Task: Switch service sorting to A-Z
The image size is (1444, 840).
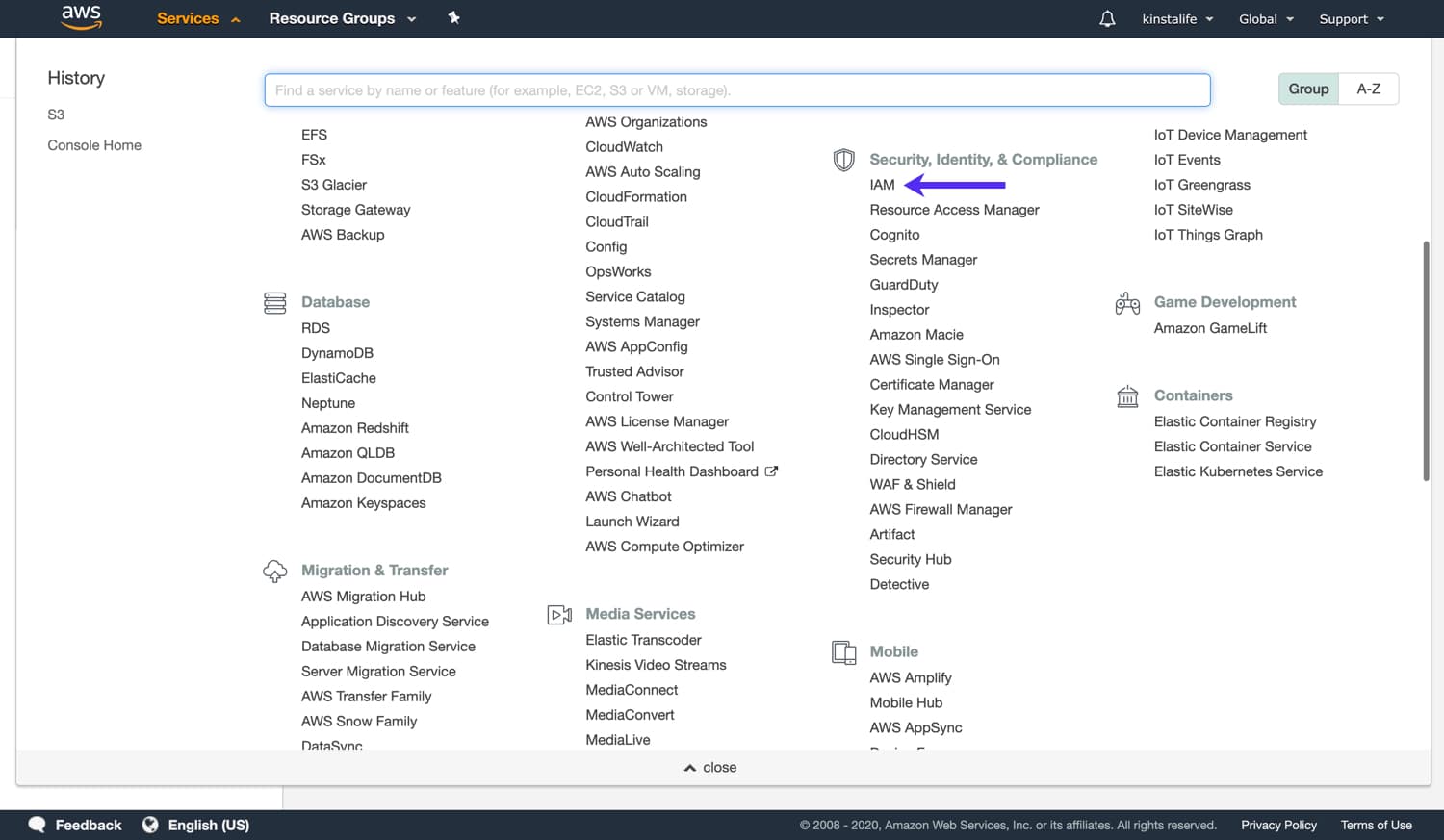Action: [x=1368, y=88]
